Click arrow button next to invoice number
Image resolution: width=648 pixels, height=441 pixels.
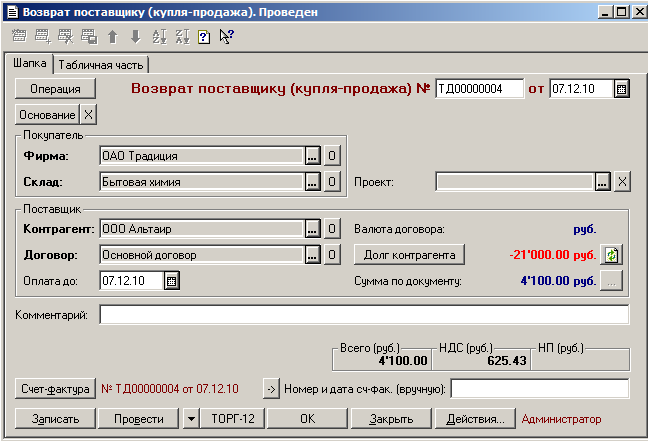point(270,388)
